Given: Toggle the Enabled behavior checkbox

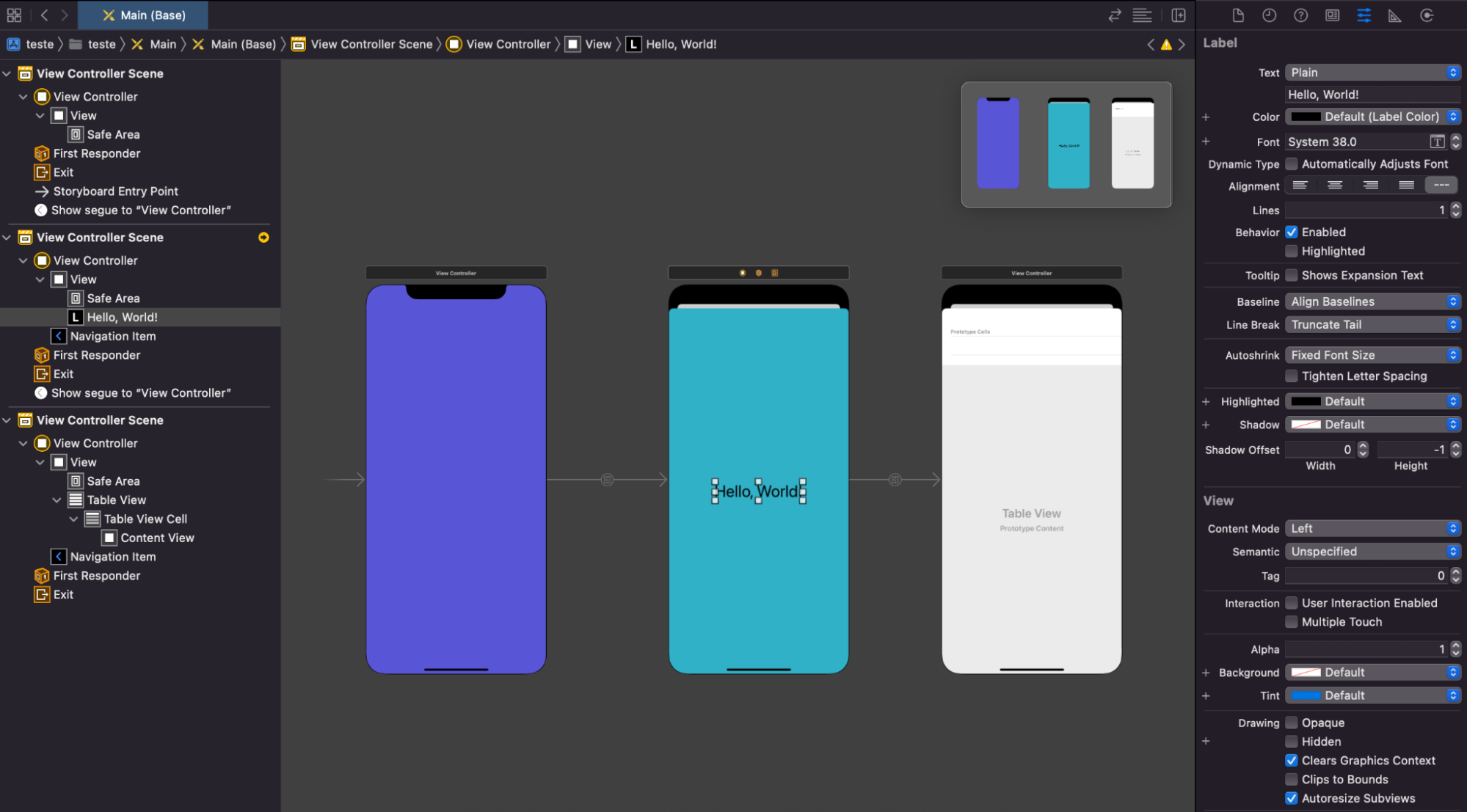Looking at the screenshot, I should coord(1291,232).
